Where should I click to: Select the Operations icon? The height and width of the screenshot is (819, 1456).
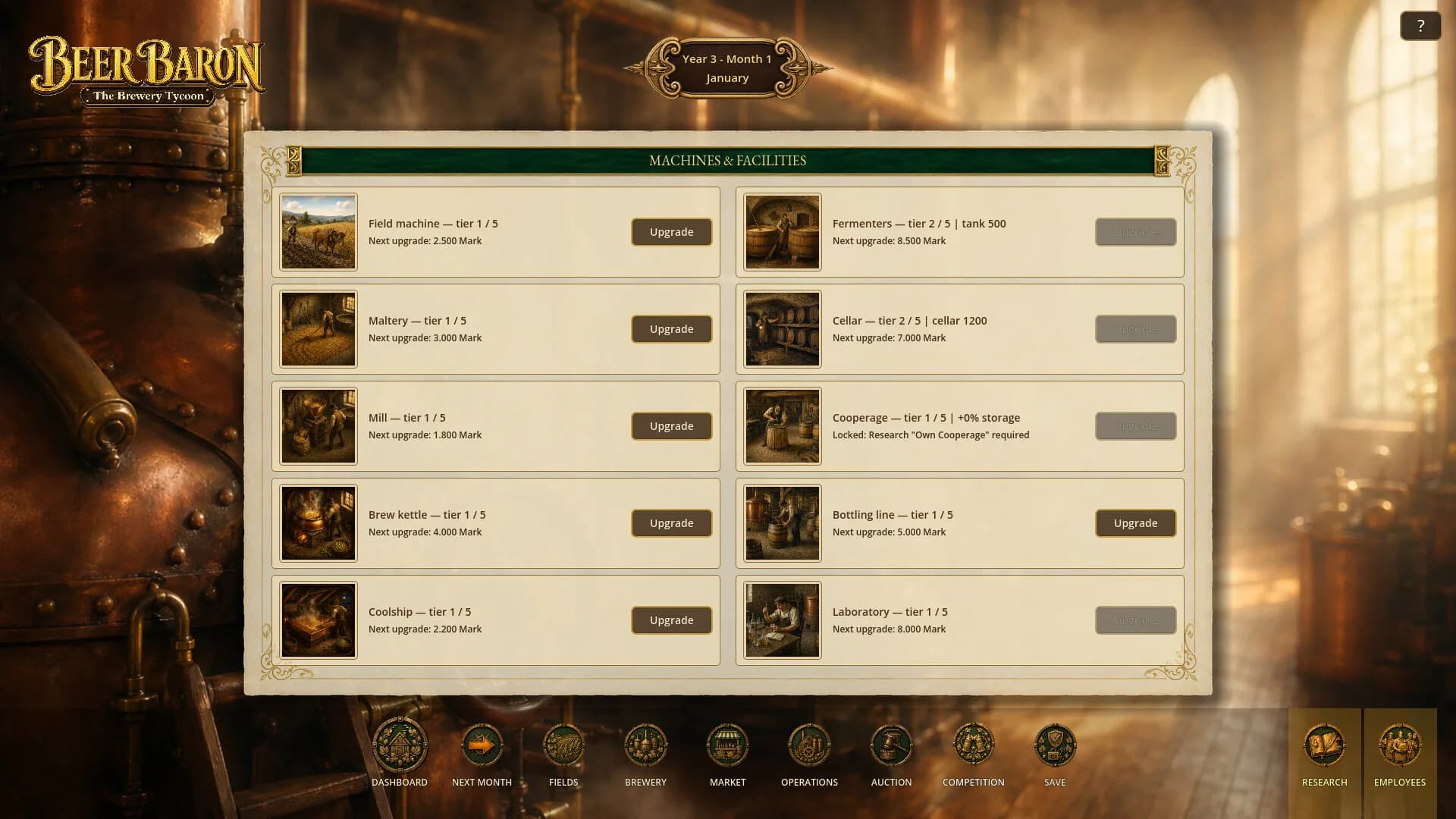point(809,745)
